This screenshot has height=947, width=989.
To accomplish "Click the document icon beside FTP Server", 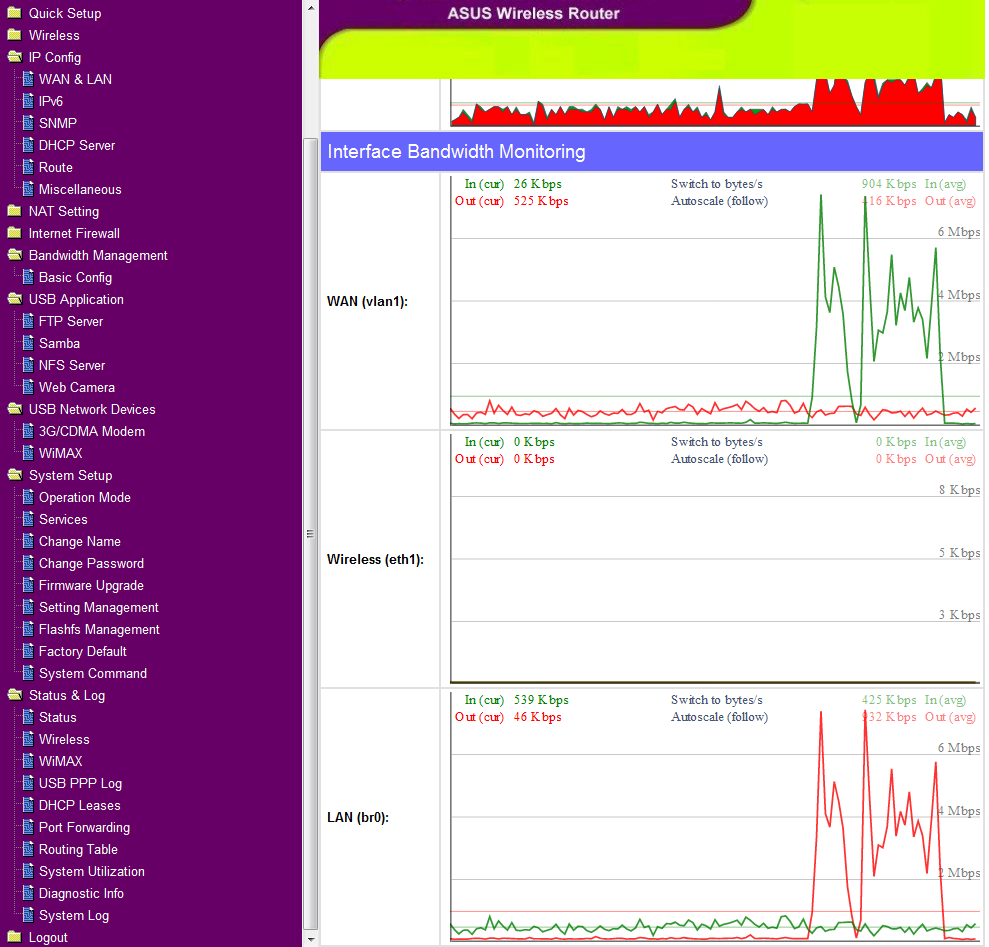I will pyautogui.click(x=29, y=321).
